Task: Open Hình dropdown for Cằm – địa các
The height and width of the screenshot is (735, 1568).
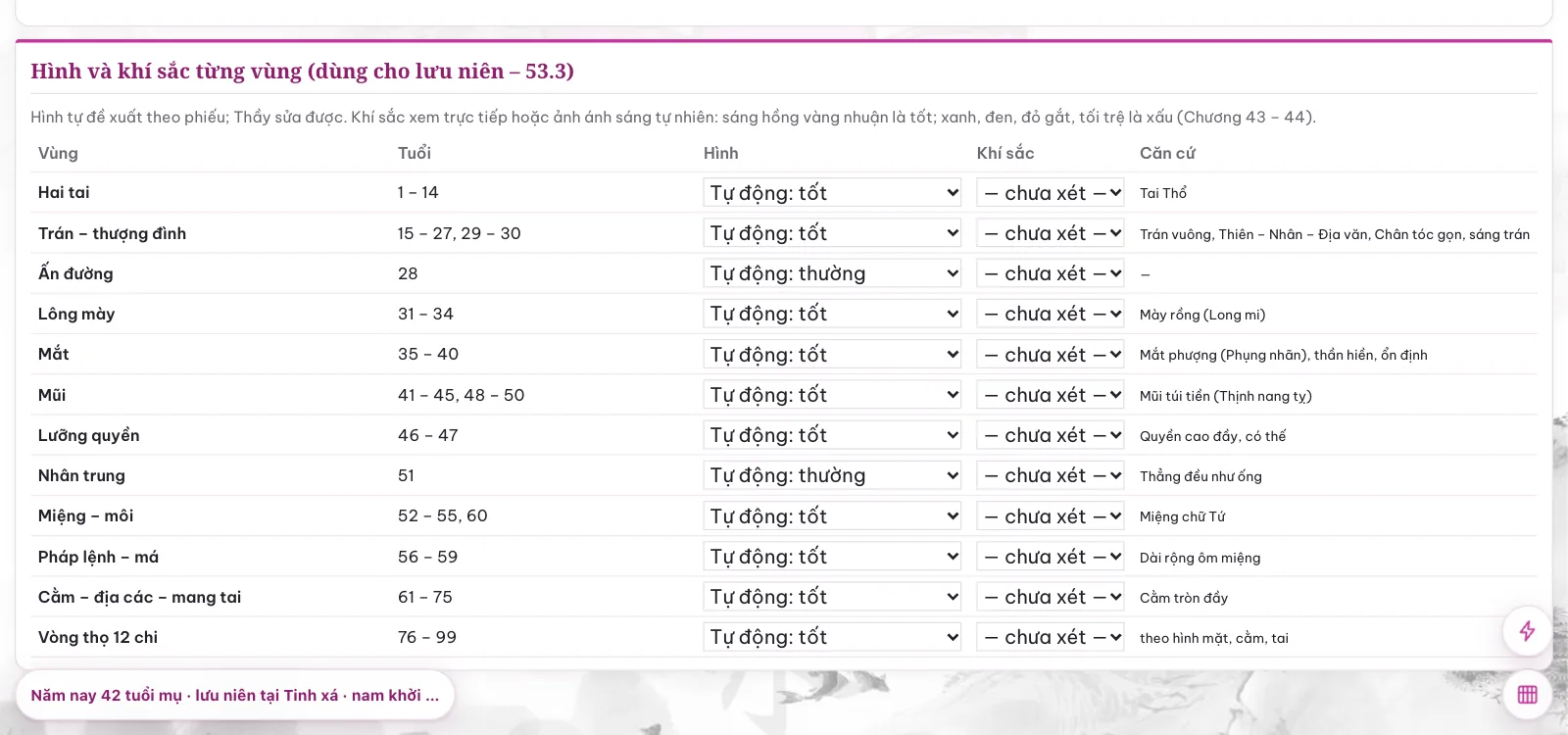Action: point(832,597)
